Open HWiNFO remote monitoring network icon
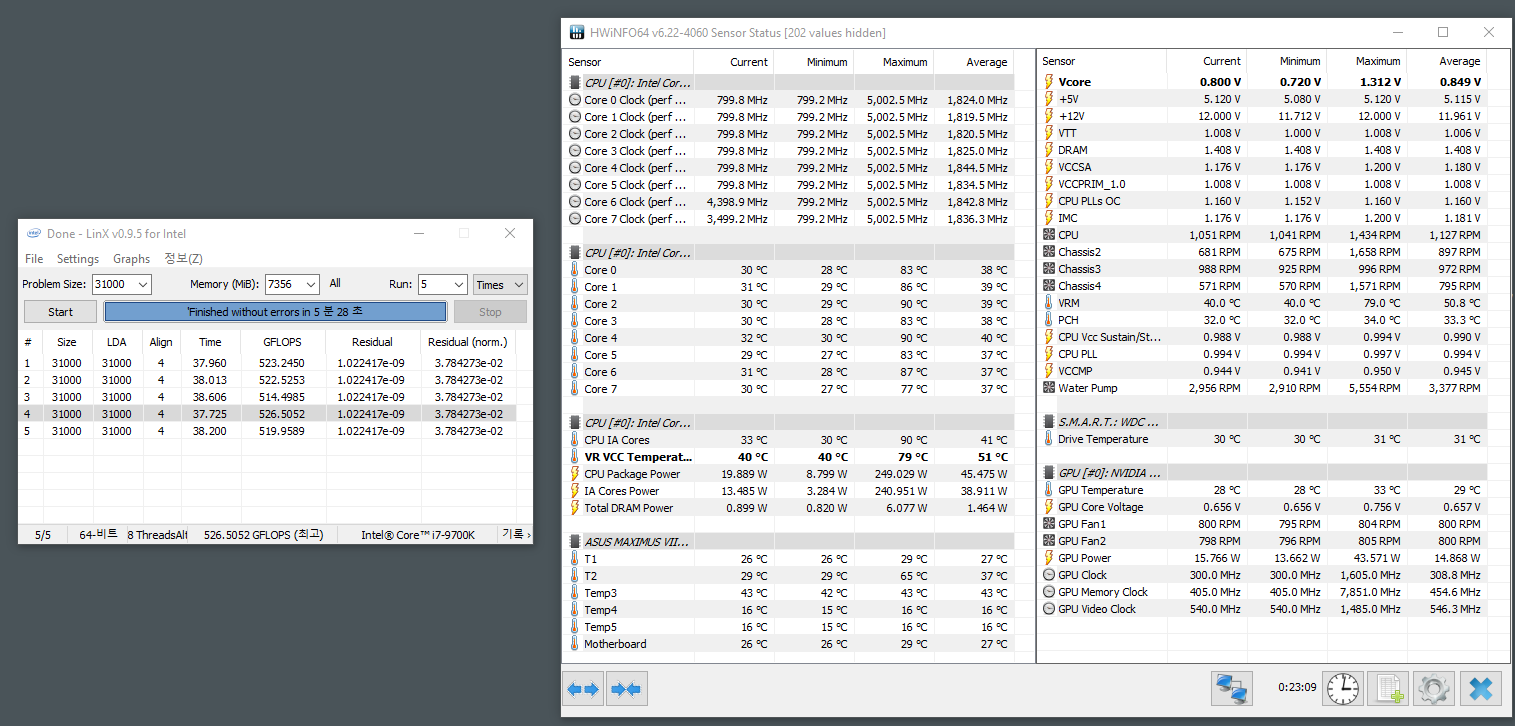This screenshot has width=1515, height=726. coord(1232,689)
